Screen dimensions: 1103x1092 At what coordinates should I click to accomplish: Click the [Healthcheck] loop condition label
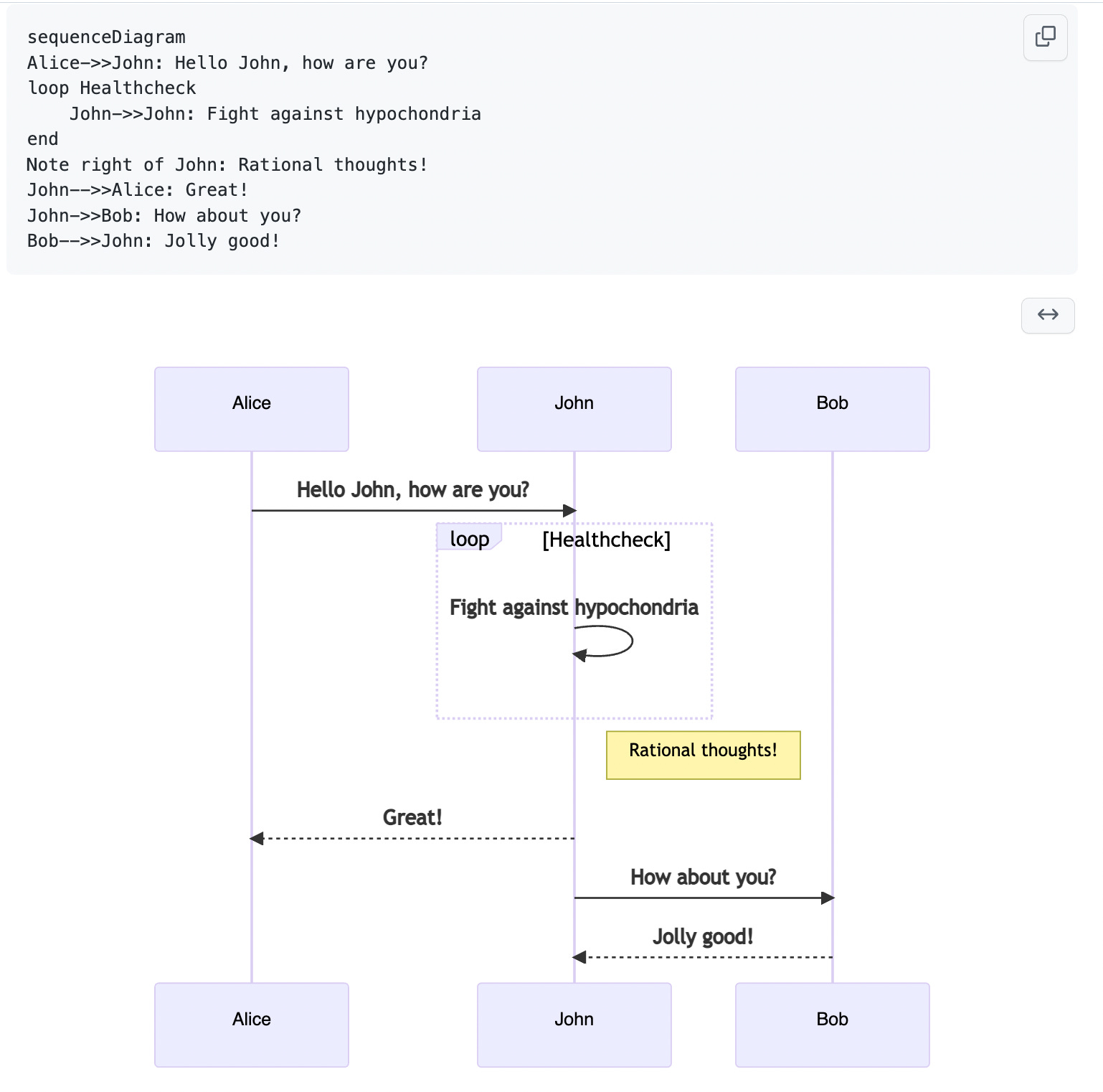607,540
